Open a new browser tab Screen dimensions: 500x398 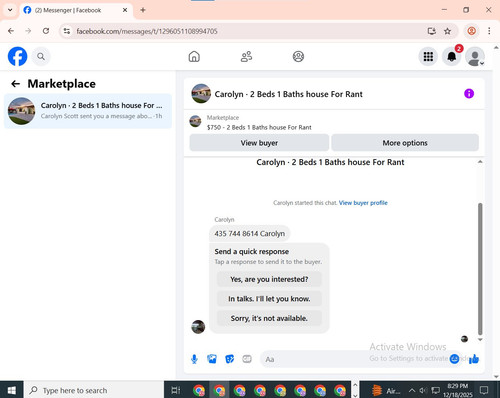coord(143,10)
